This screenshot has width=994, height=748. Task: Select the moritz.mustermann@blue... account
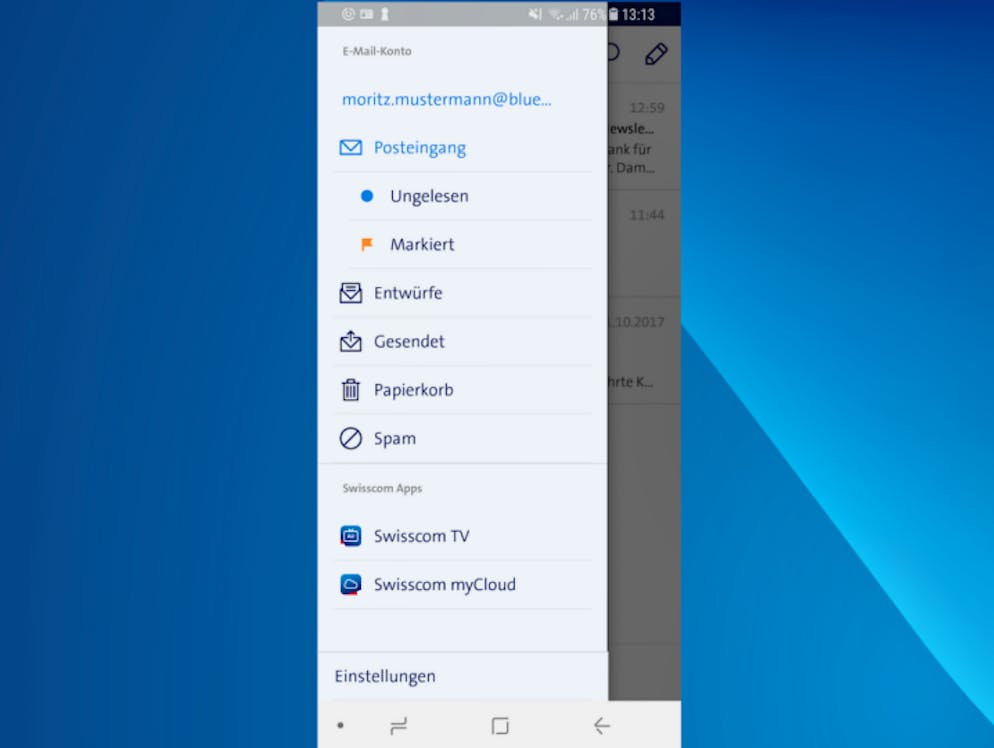click(x=446, y=100)
